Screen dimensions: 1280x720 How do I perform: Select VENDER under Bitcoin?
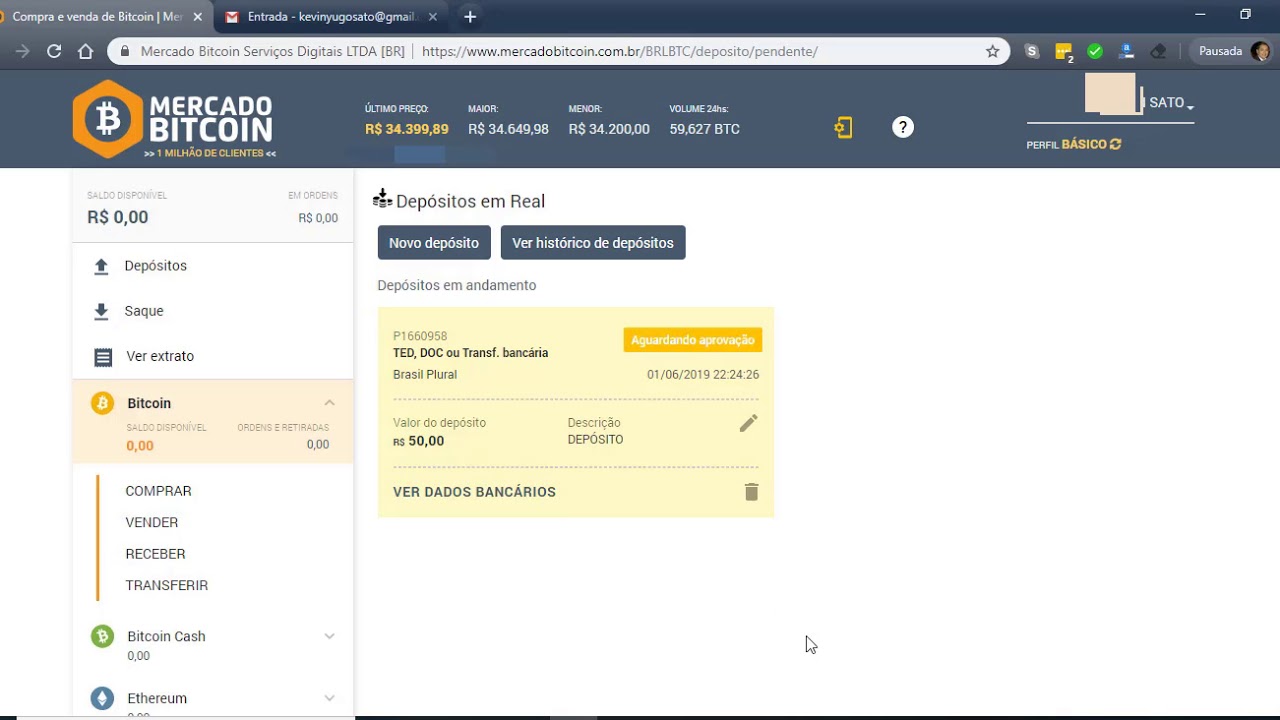pyautogui.click(x=152, y=522)
